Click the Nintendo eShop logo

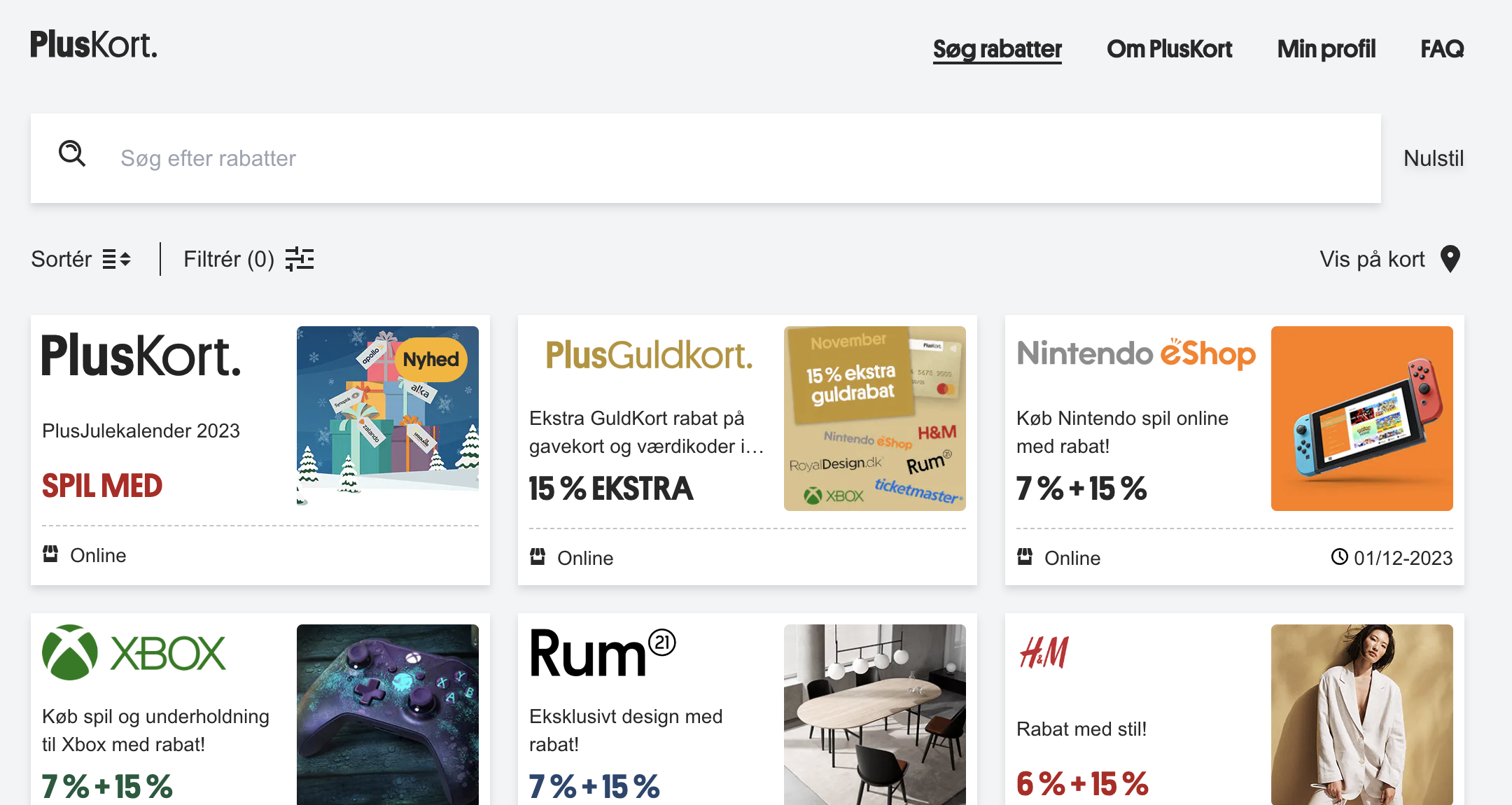(1136, 353)
